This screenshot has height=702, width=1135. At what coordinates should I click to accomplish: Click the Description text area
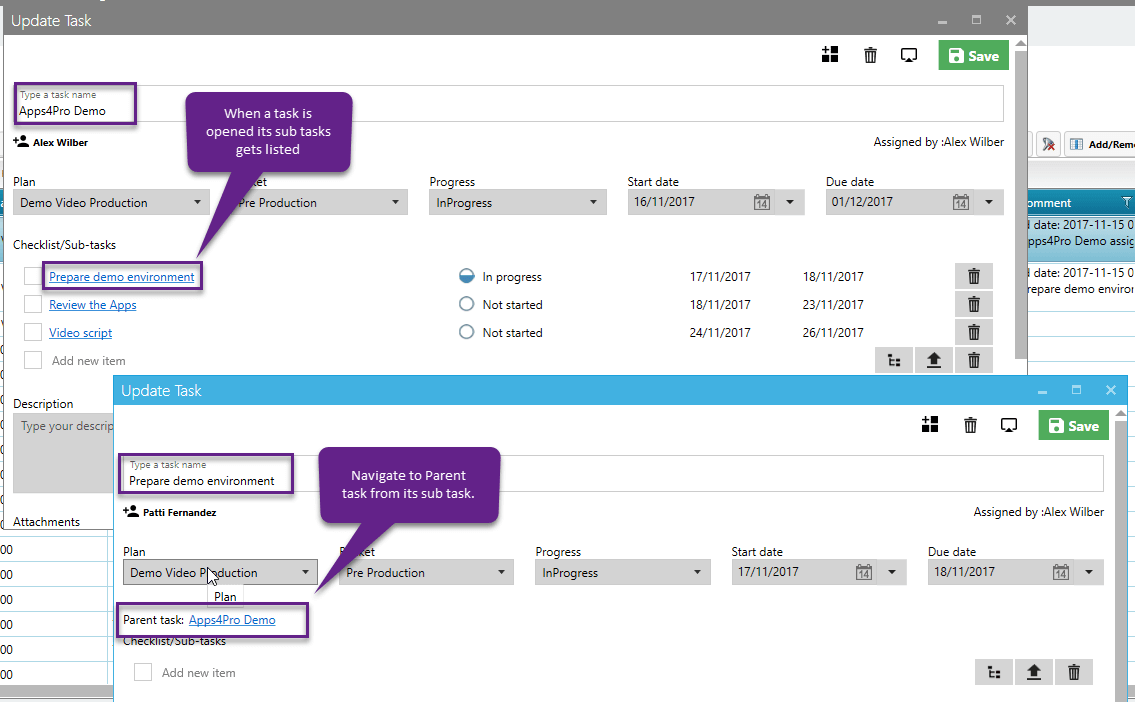pyautogui.click(x=64, y=453)
